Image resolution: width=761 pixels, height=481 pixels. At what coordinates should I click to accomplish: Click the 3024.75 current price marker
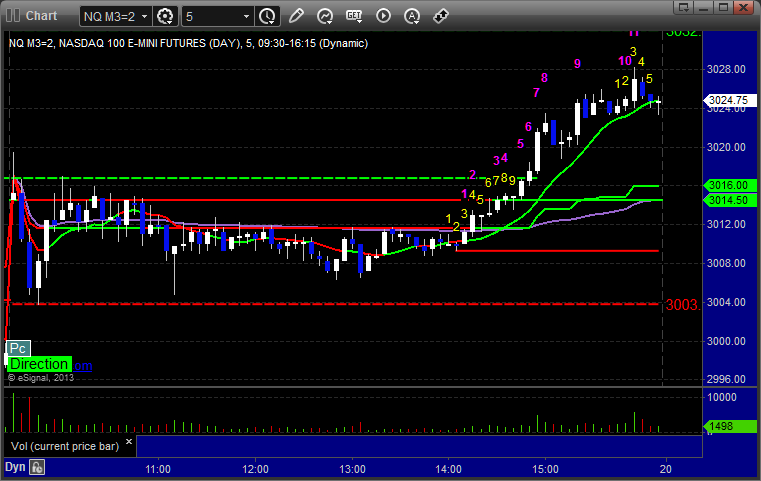pos(729,100)
